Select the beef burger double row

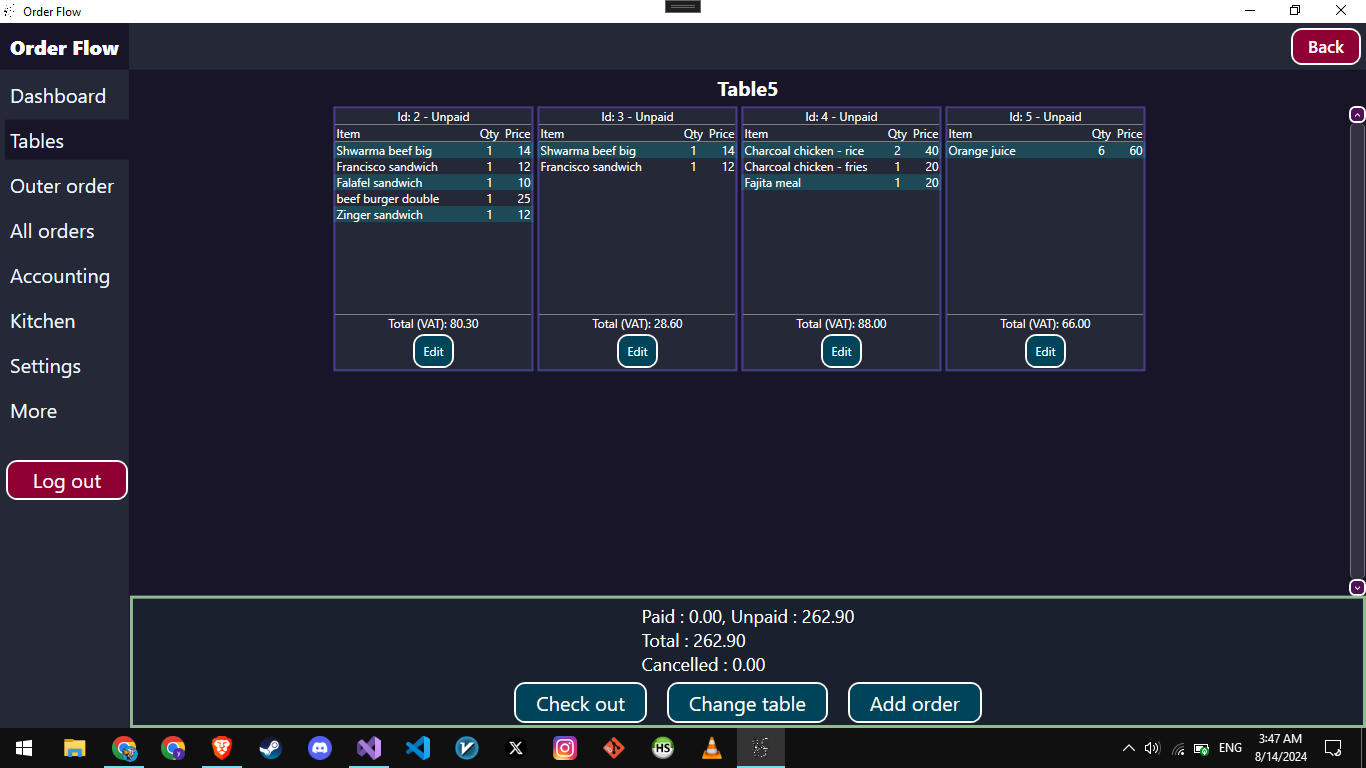(x=433, y=198)
